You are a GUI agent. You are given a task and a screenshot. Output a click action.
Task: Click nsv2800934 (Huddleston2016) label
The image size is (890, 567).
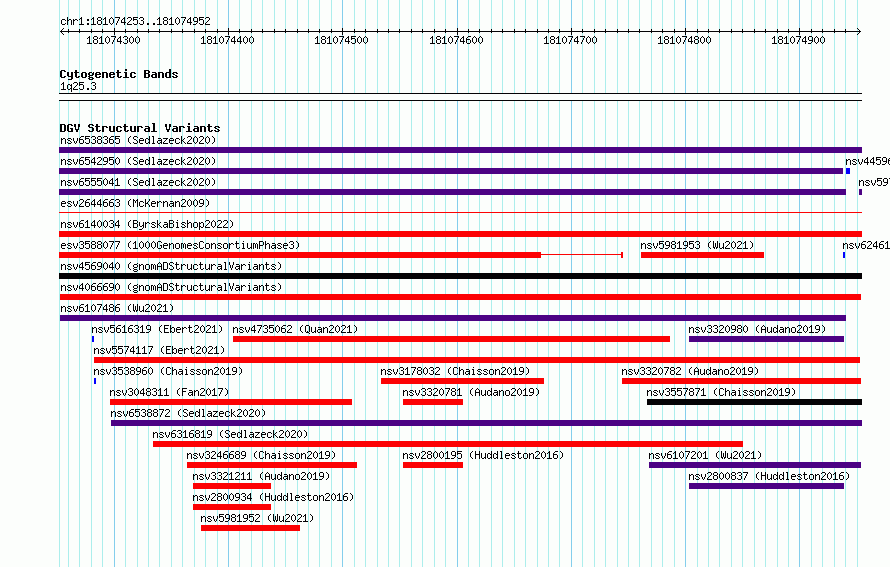coord(273,497)
